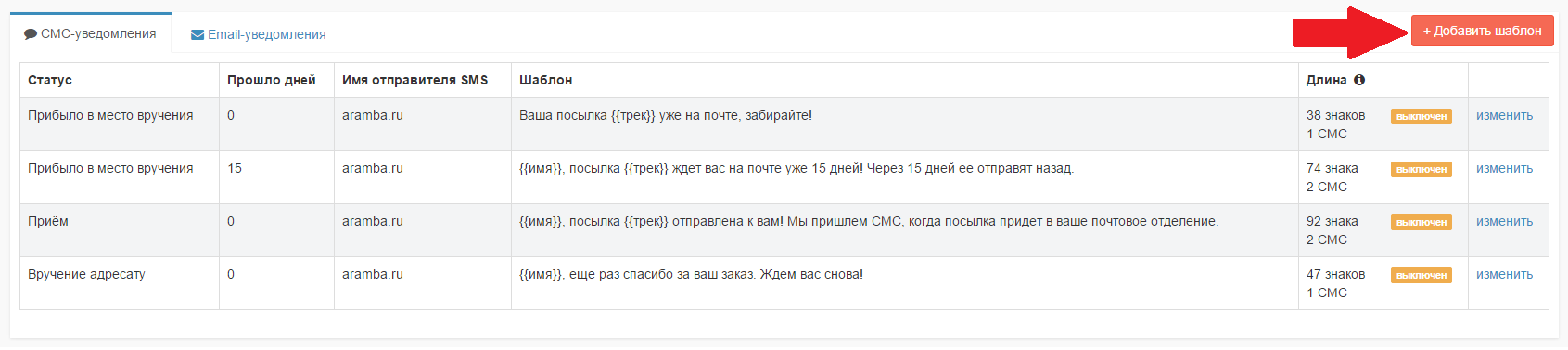The width and height of the screenshot is (1568, 350).
Task: Click изменить for the Приём template
Action: pos(1504,221)
